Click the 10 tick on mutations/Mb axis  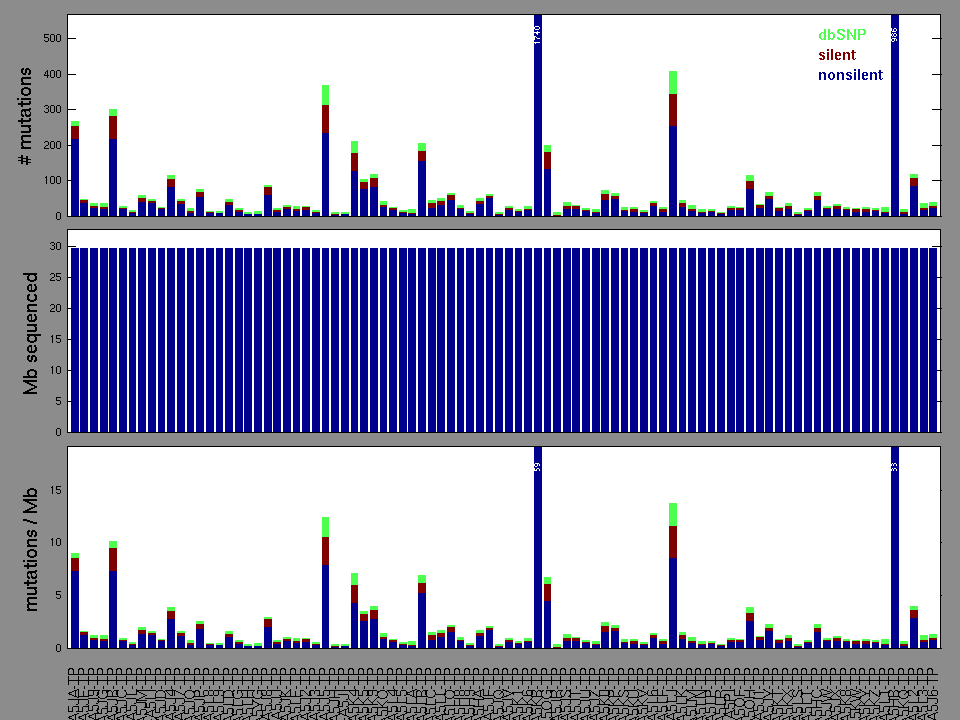pos(55,543)
